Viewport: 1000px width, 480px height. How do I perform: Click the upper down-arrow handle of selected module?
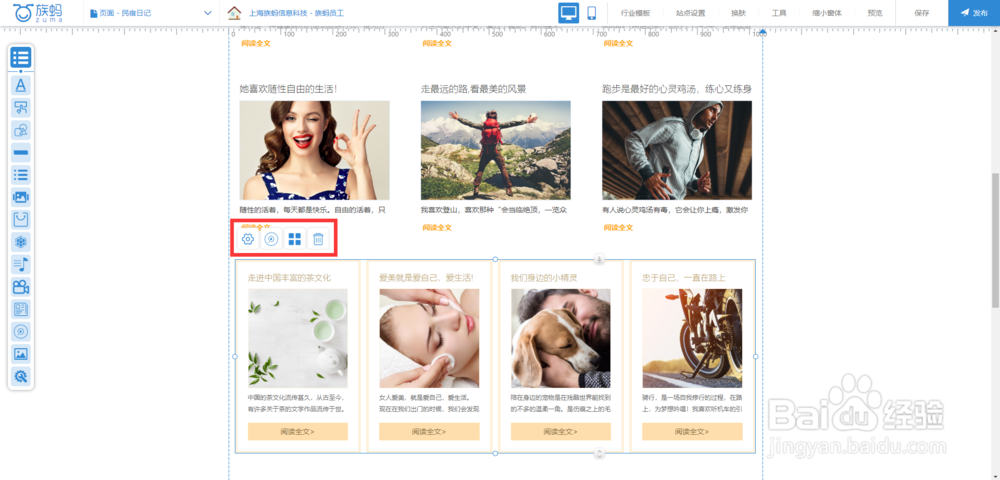coord(599,259)
